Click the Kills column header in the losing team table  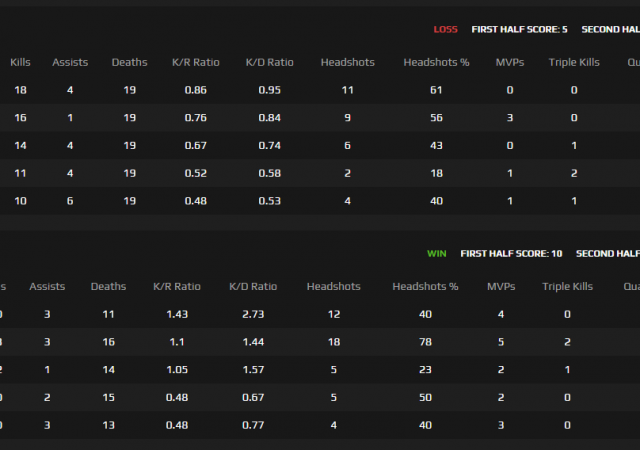[x=20, y=62]
